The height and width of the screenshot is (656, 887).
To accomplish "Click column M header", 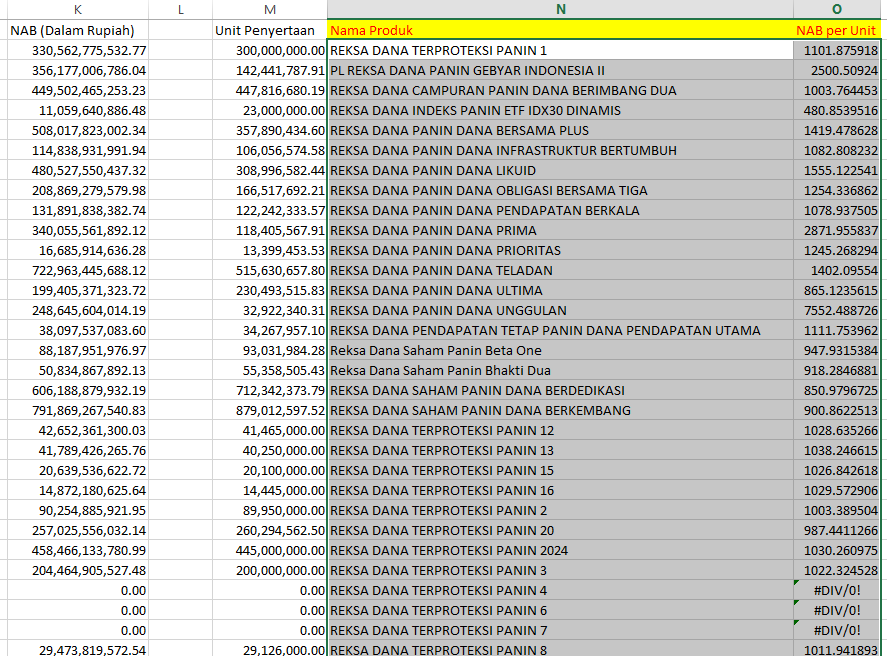I will tap(269, 9).
